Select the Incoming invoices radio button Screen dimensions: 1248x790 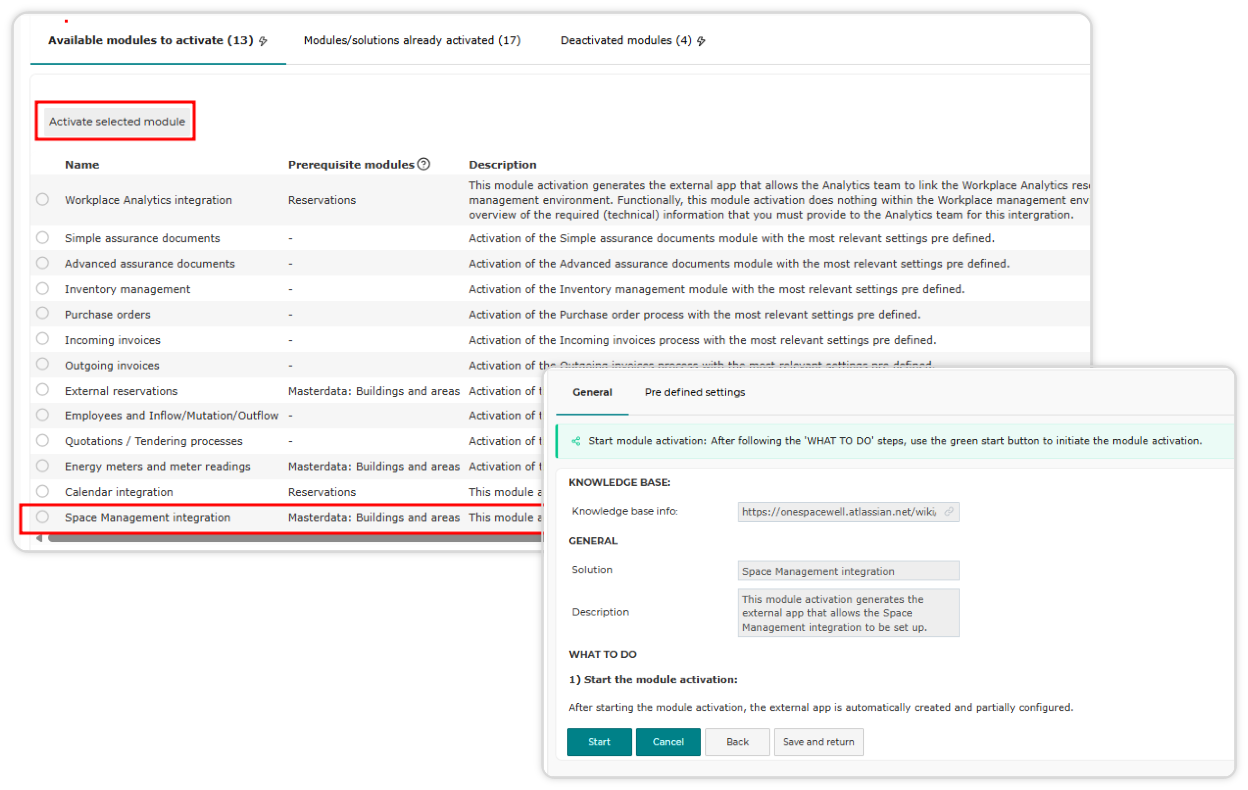[x=42, y=339]
